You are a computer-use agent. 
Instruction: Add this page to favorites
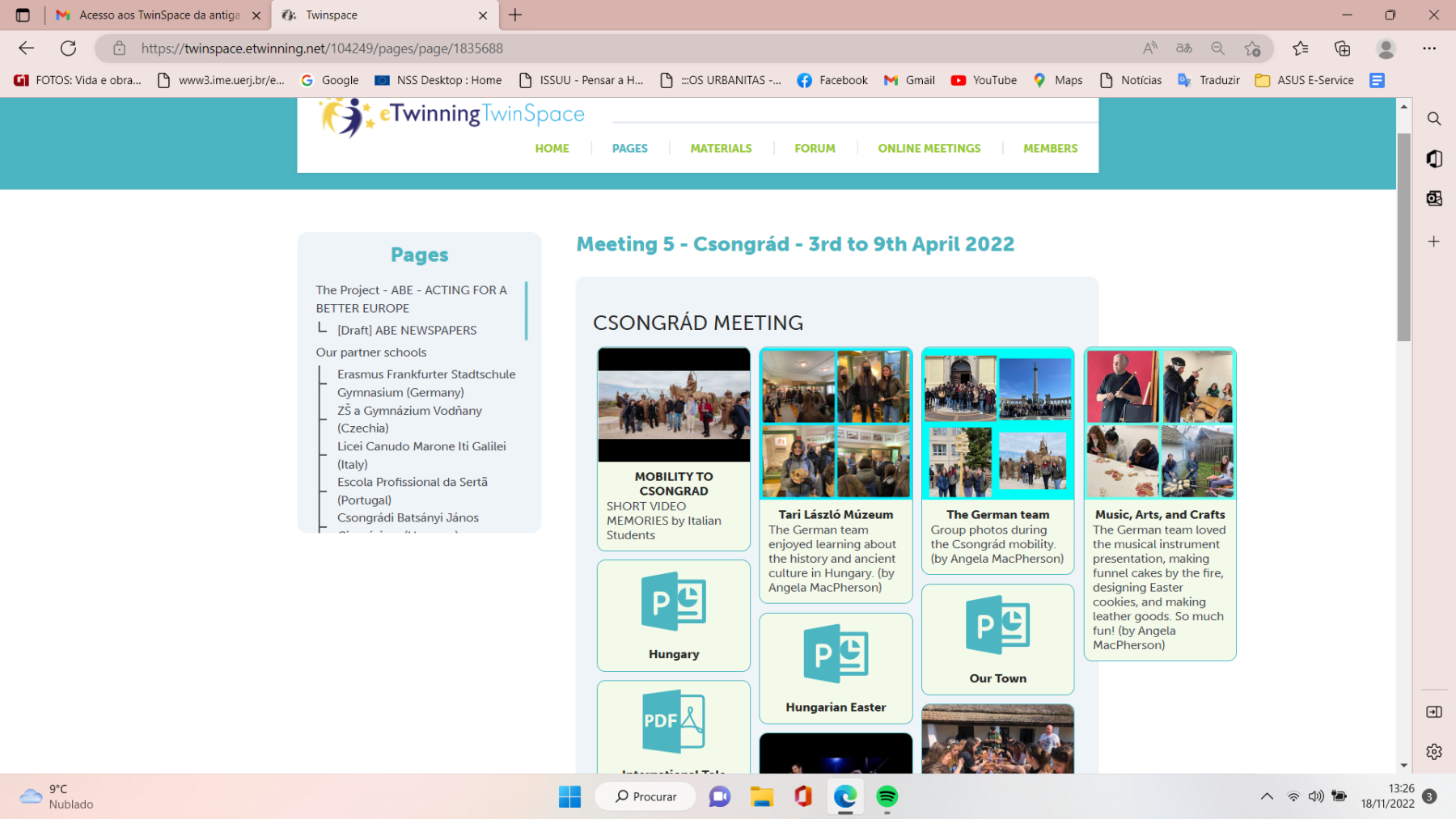point(1252,49)
